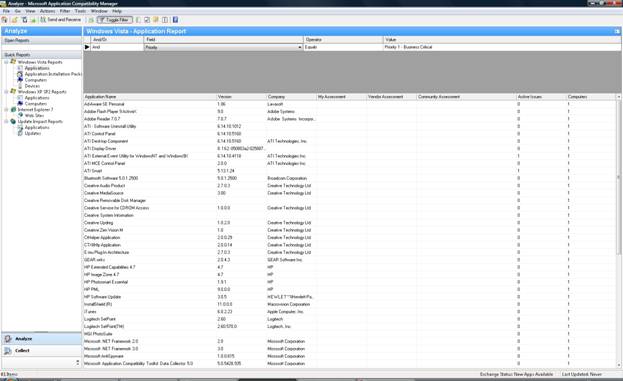Open the Filter menu

(x=65, y=11)
